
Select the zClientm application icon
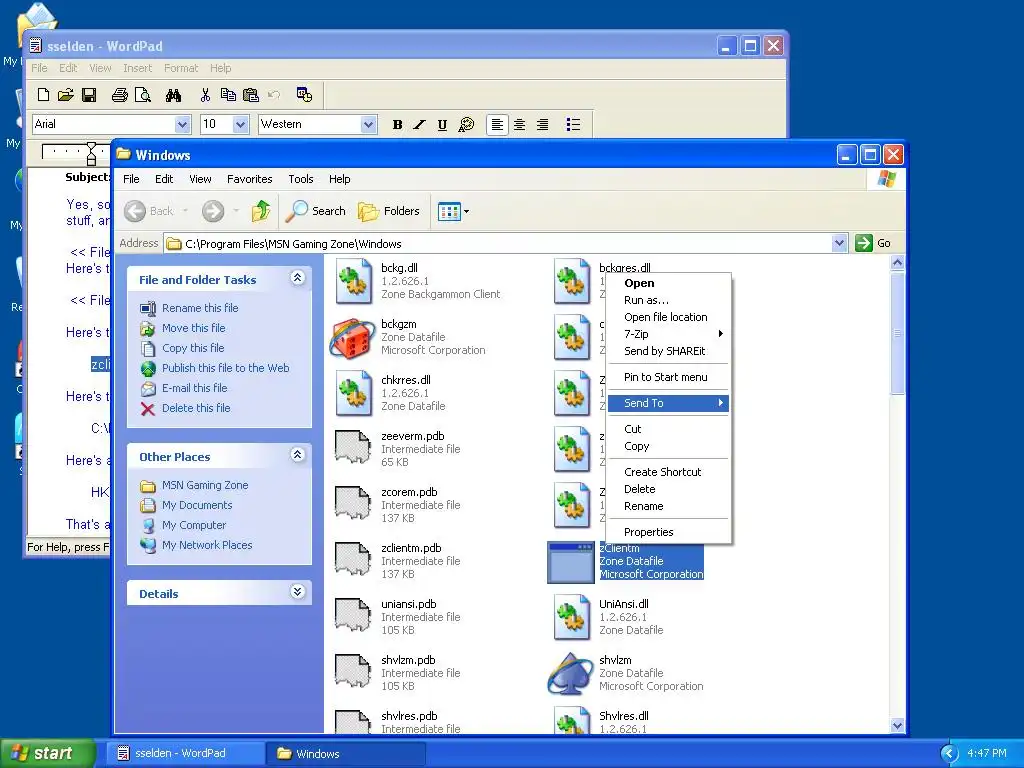tap(571, 562)
